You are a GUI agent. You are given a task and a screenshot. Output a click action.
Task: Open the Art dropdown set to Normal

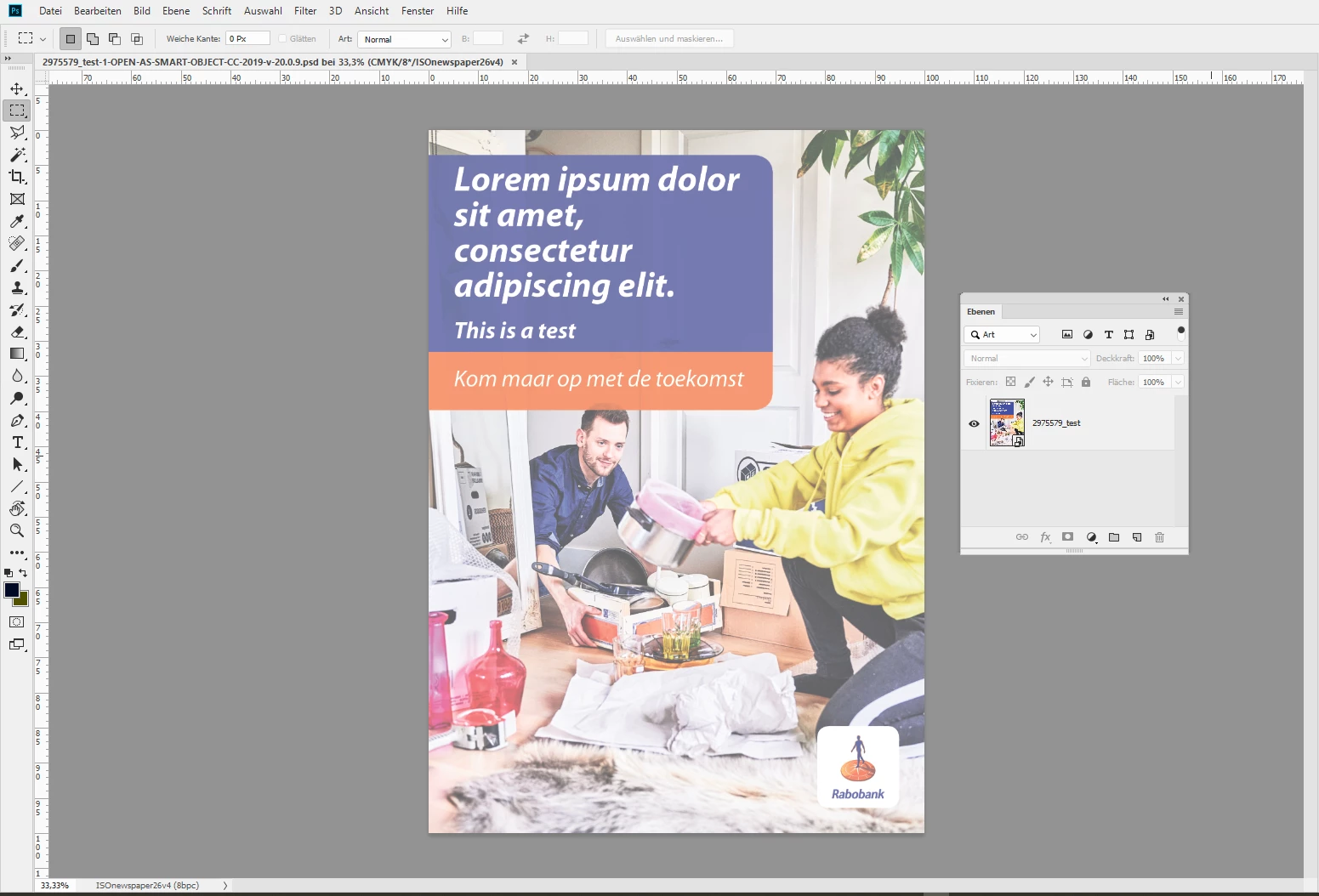click(404, 39)
